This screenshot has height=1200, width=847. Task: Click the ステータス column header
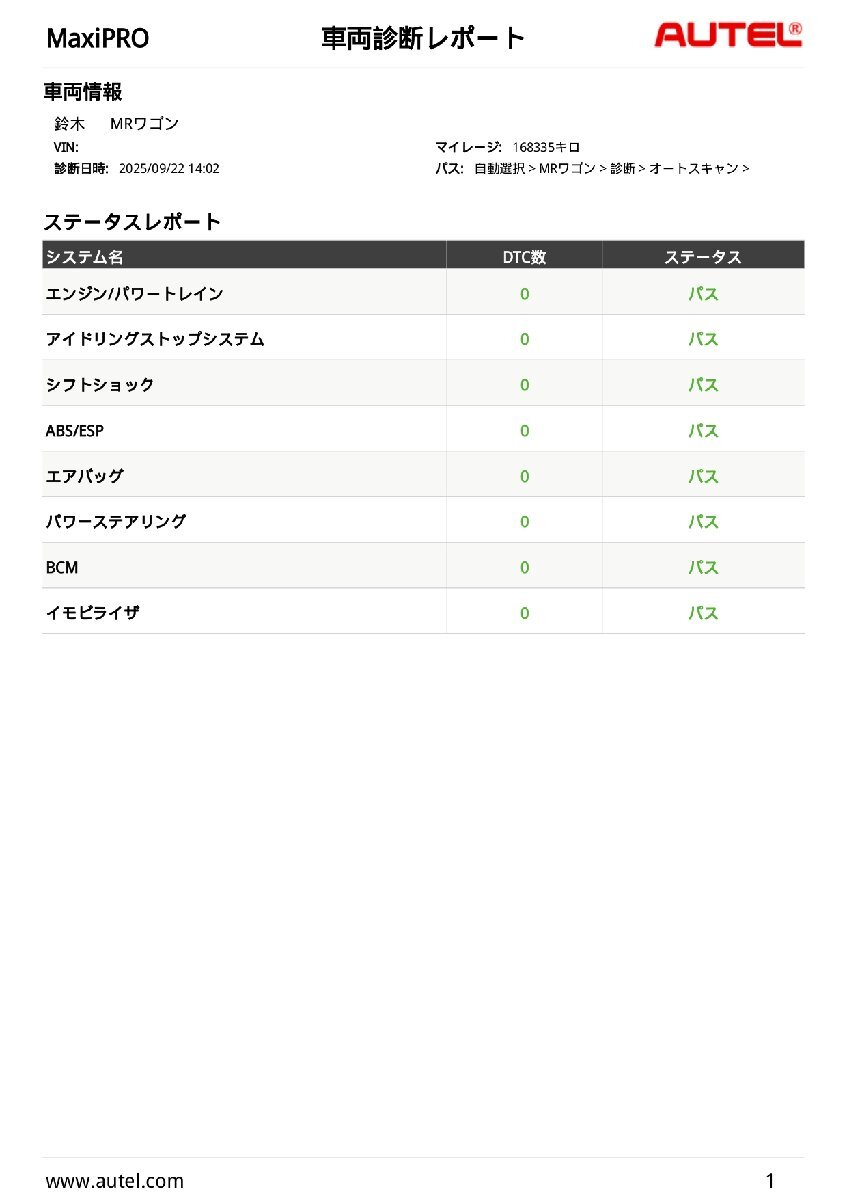[x=703, y=257]
